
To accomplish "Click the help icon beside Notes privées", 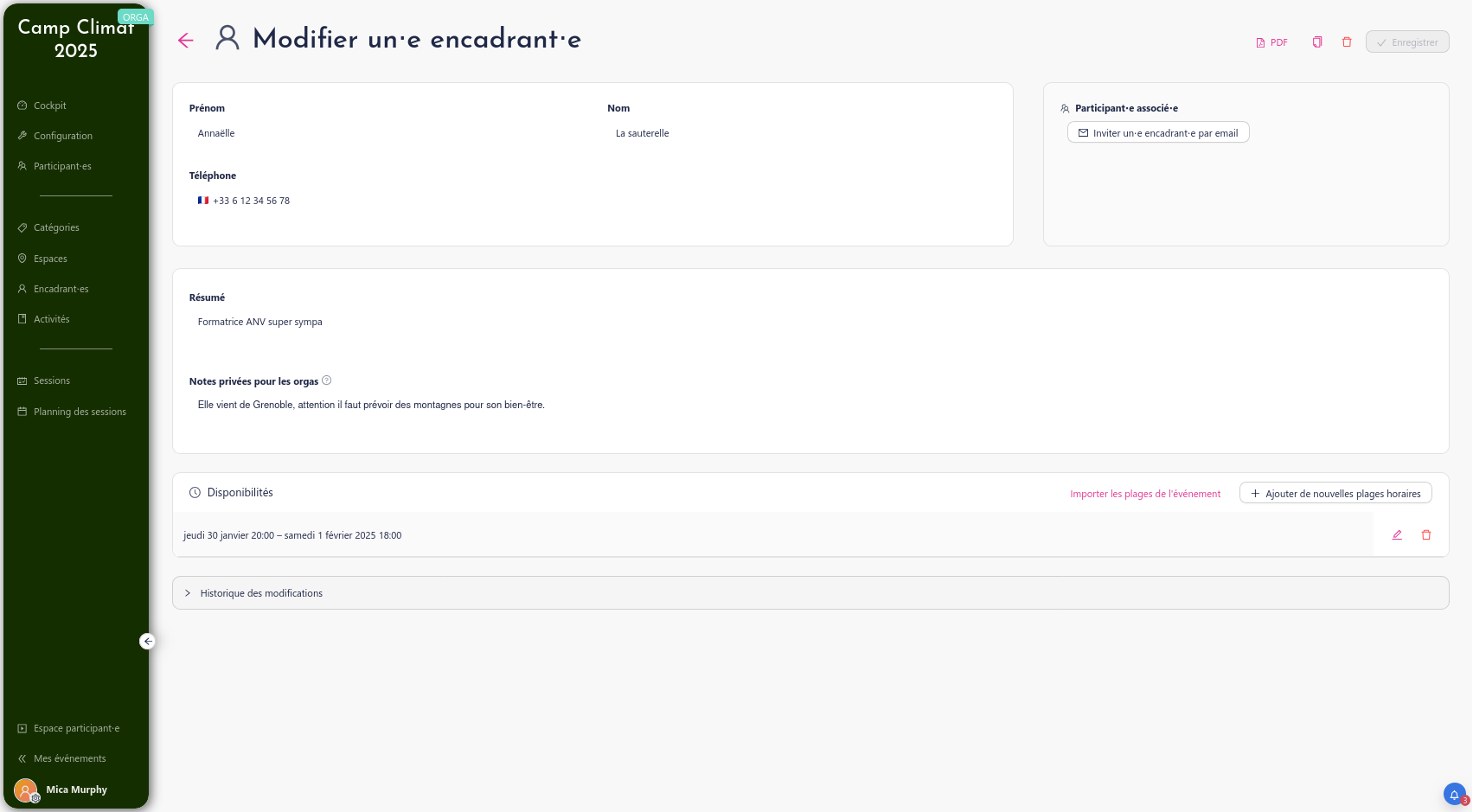I will tap(327, 380).
